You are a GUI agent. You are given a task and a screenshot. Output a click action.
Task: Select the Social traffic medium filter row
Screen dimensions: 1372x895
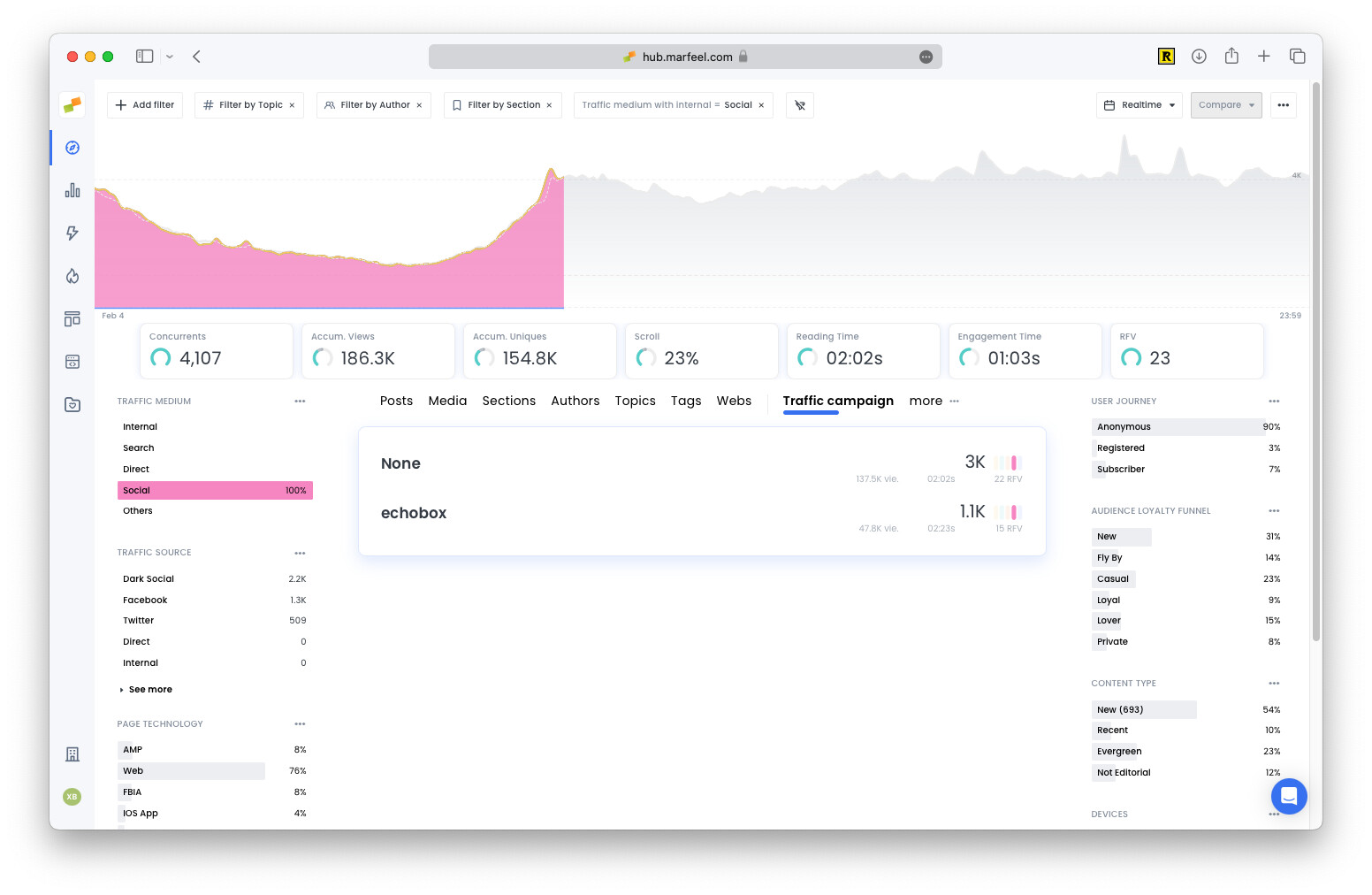click(x=215, y=490)
